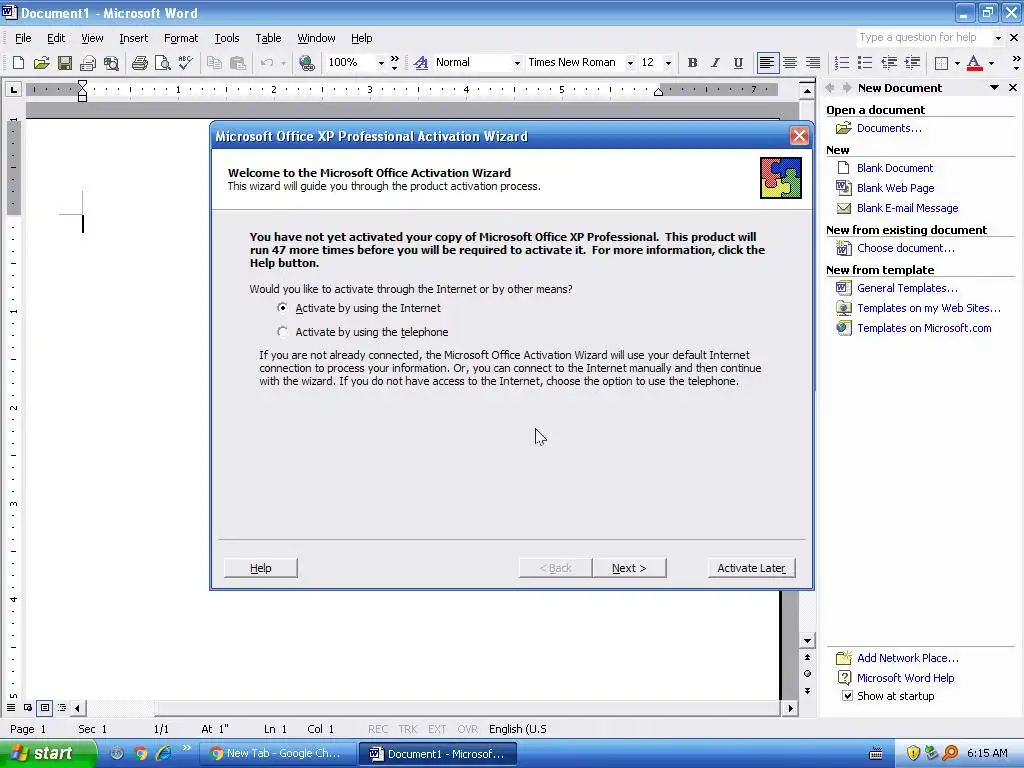The image size is (1024, 768).
Task: Toggle Underline formatting
Action: pyautogui.click(x=738, y=63)
